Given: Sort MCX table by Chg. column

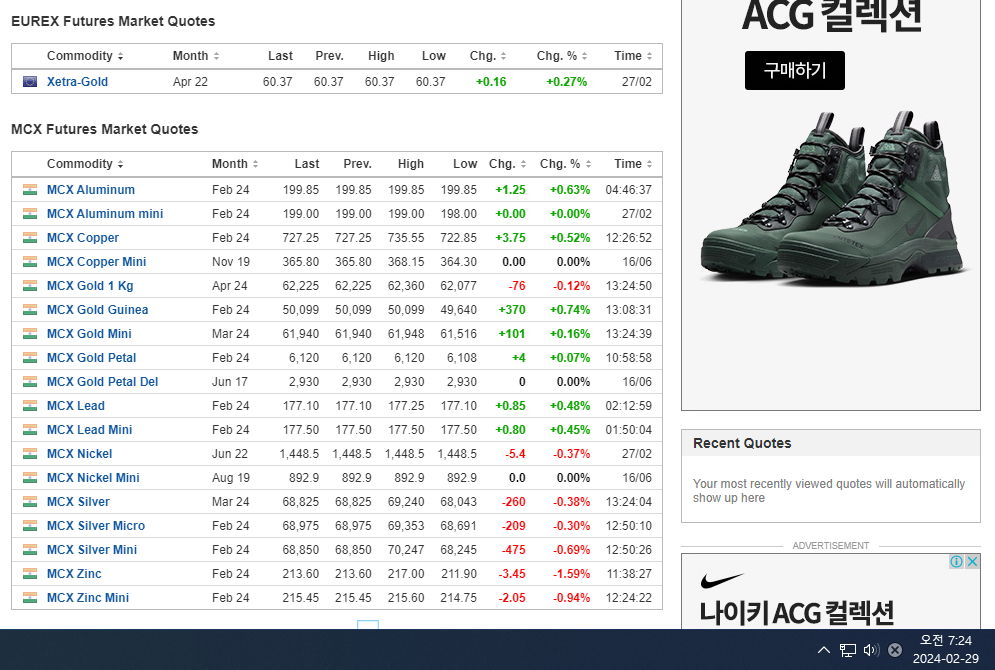Looking at the screenshot, I should (x=508, y=164).
